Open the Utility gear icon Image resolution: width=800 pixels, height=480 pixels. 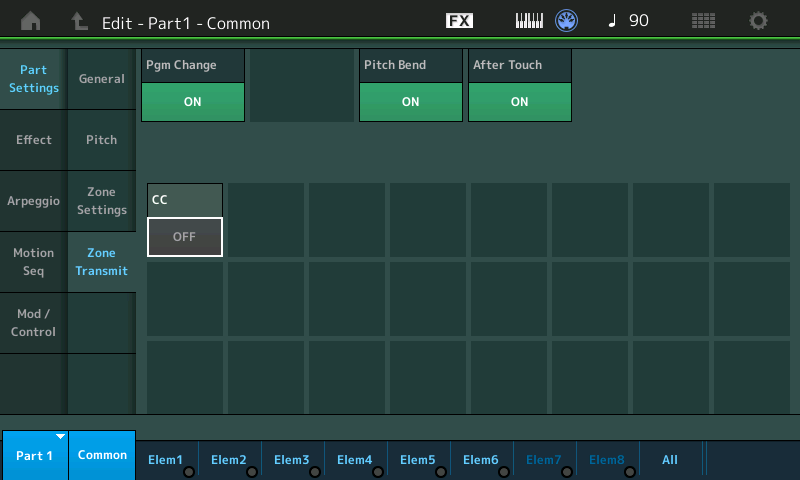tap(758, 21)
